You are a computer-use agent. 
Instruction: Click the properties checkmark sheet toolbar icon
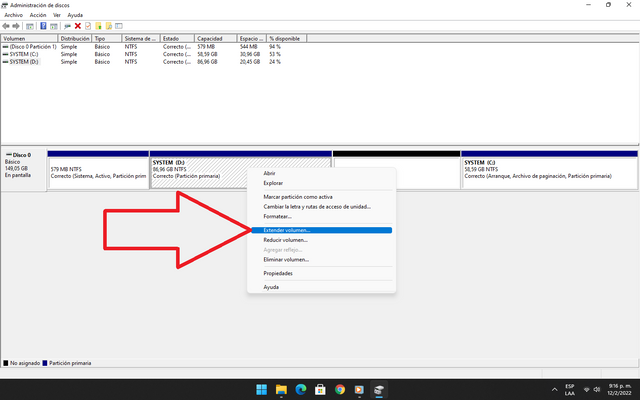[x=88, y=26]
